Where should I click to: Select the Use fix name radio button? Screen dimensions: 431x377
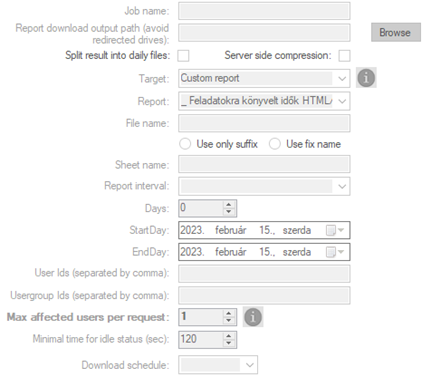point(275,144)
